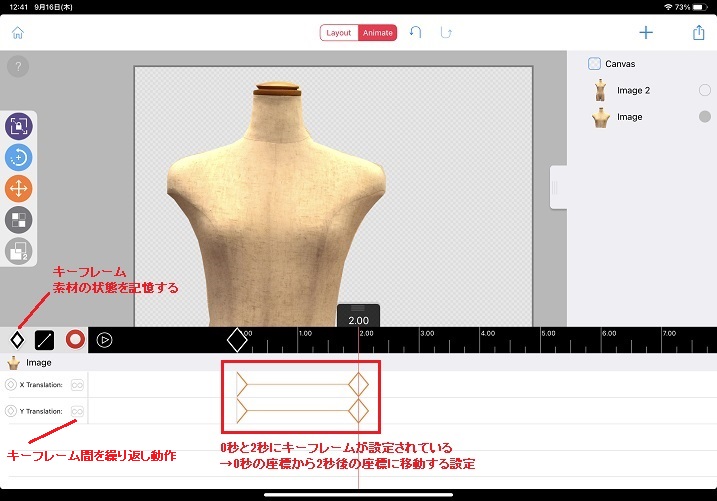Screen dimensions: 717x501
Task: Open the easing curve editor
Action: (45, 339)
